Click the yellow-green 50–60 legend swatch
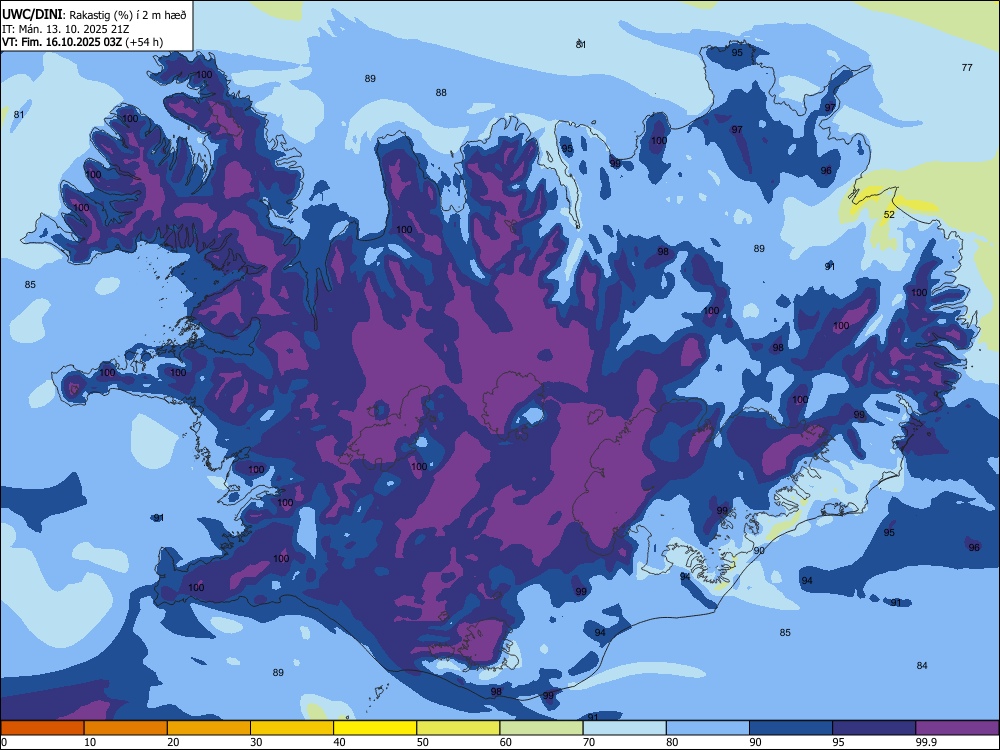The height and width of the screenshot is (750, 1000). 458,728
